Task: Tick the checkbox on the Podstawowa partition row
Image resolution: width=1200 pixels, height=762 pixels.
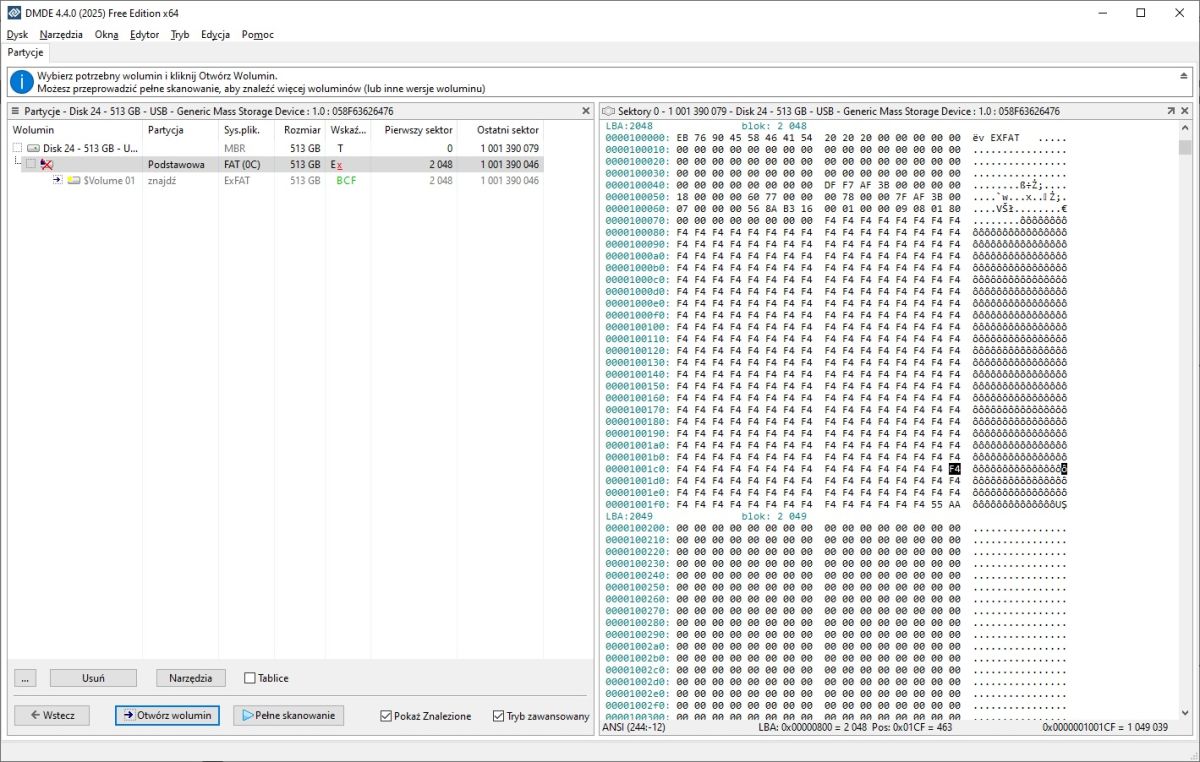Action: (31, 164)
